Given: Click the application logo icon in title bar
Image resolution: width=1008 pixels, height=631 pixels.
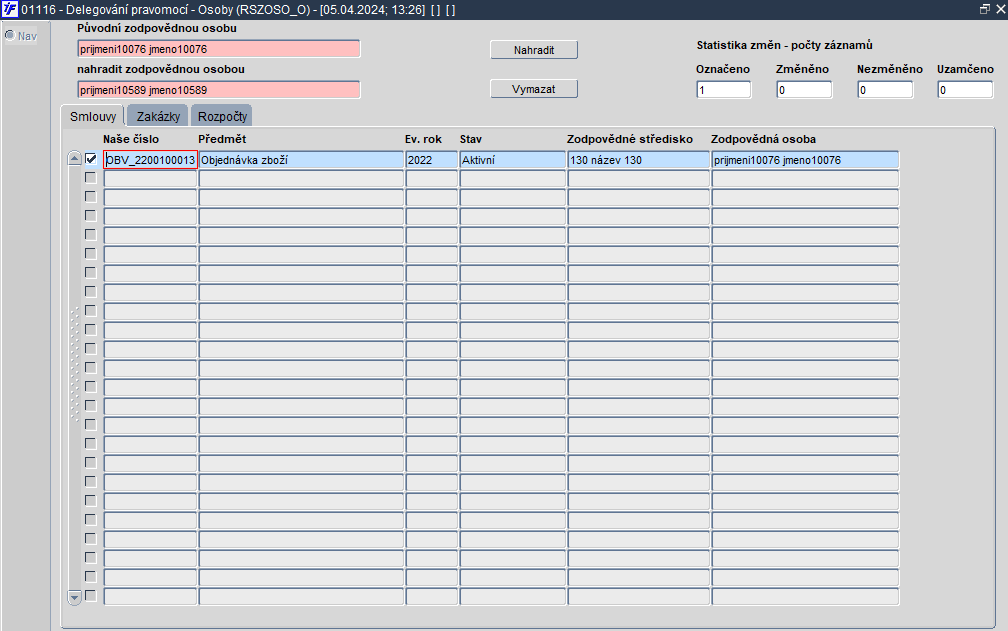Looking at the screenshot, I should (x=10, y=9).
